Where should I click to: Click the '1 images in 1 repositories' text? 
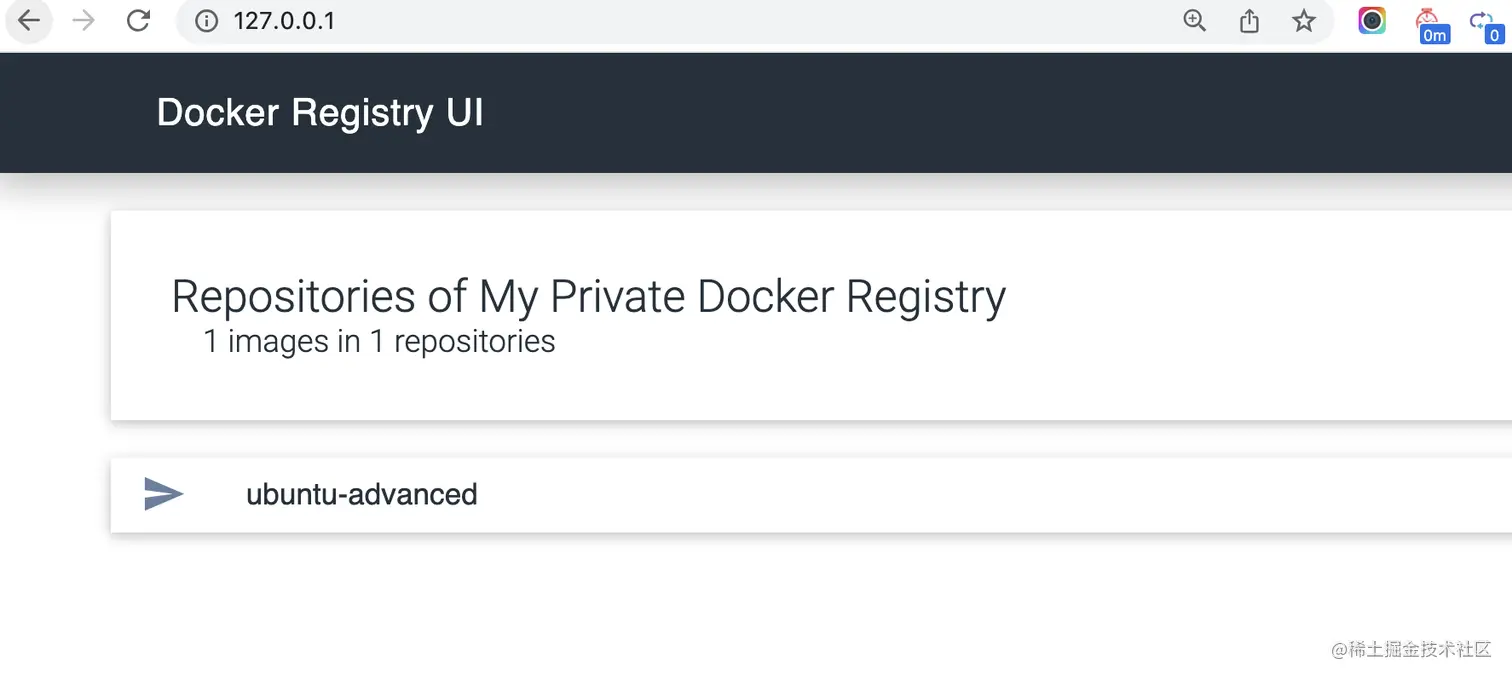(379, 342)
